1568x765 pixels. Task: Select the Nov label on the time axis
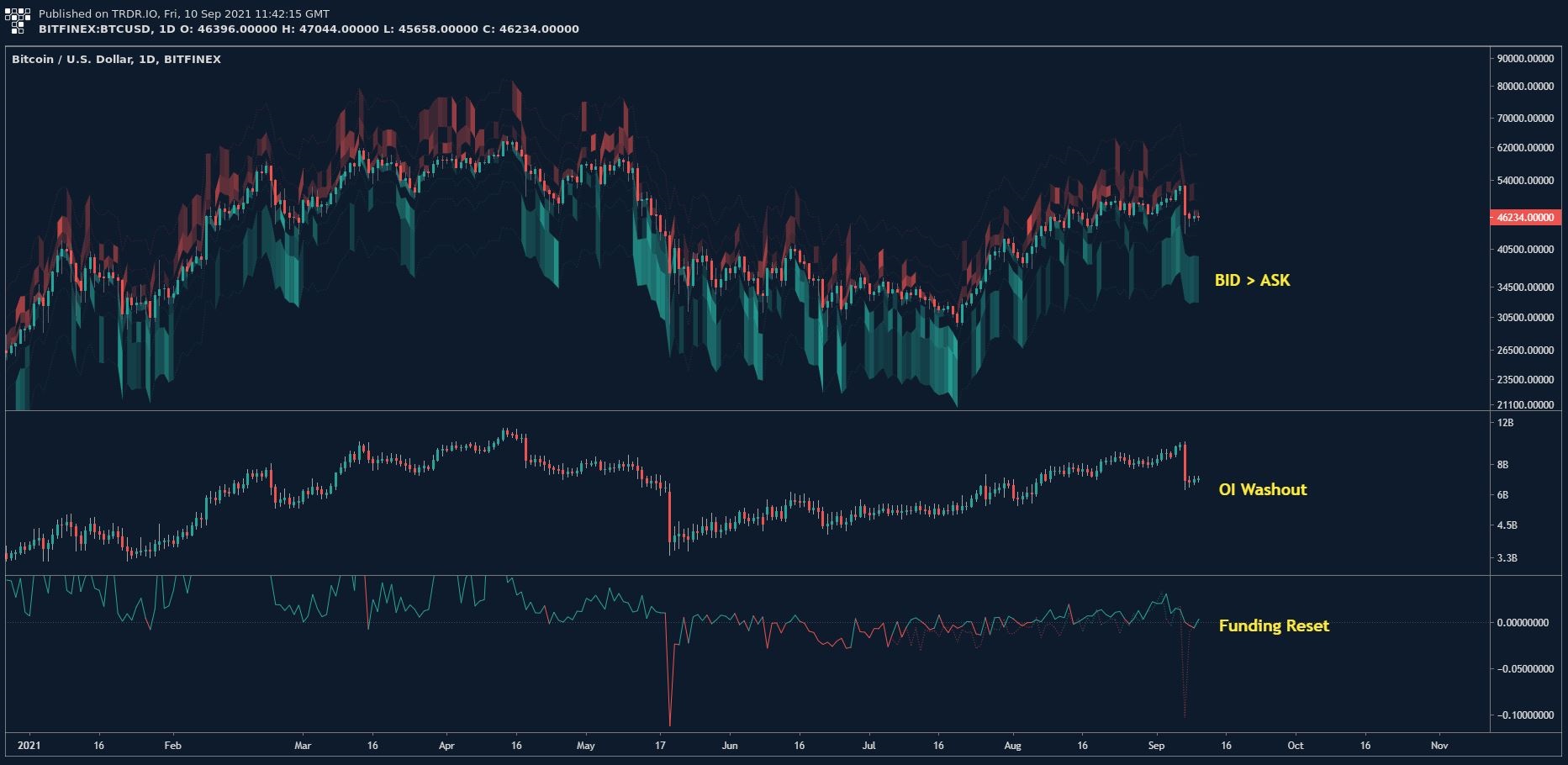[x=1439, y=745]
